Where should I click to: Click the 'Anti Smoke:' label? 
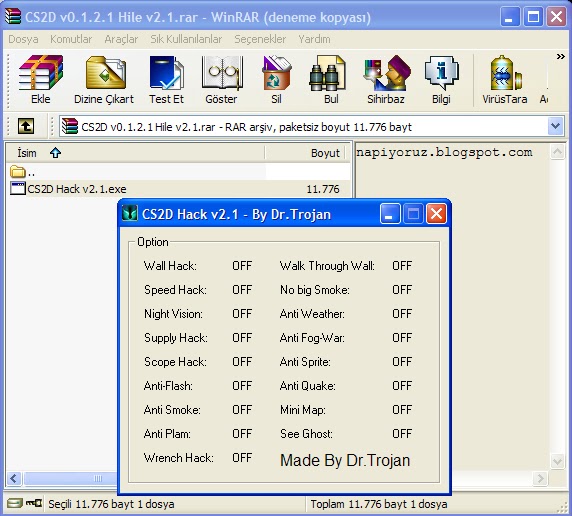click(172, 410)
